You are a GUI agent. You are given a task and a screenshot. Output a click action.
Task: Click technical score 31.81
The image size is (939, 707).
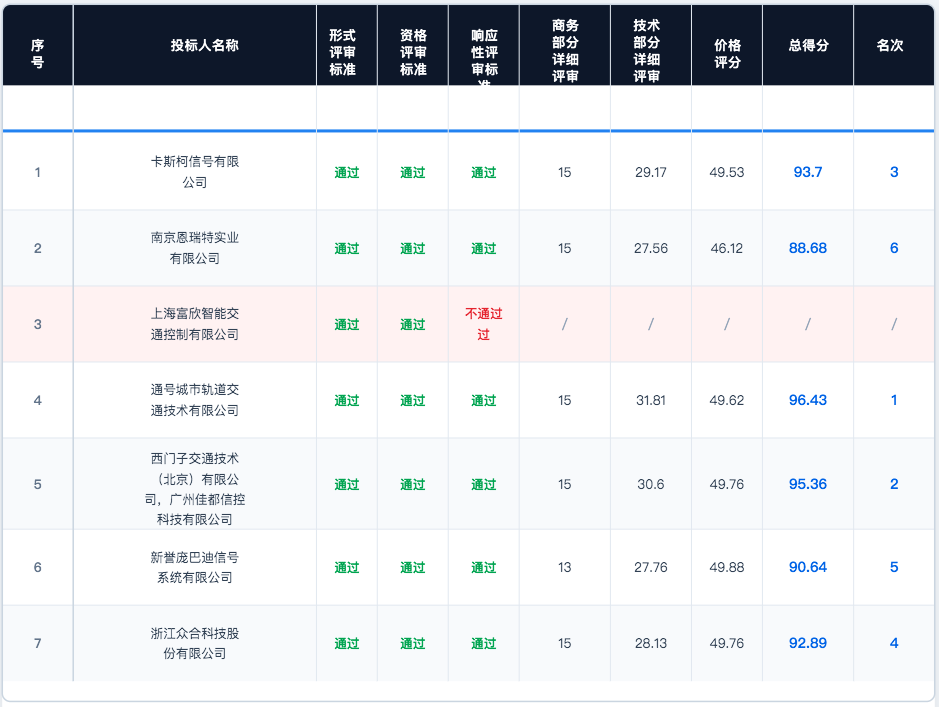650,400
